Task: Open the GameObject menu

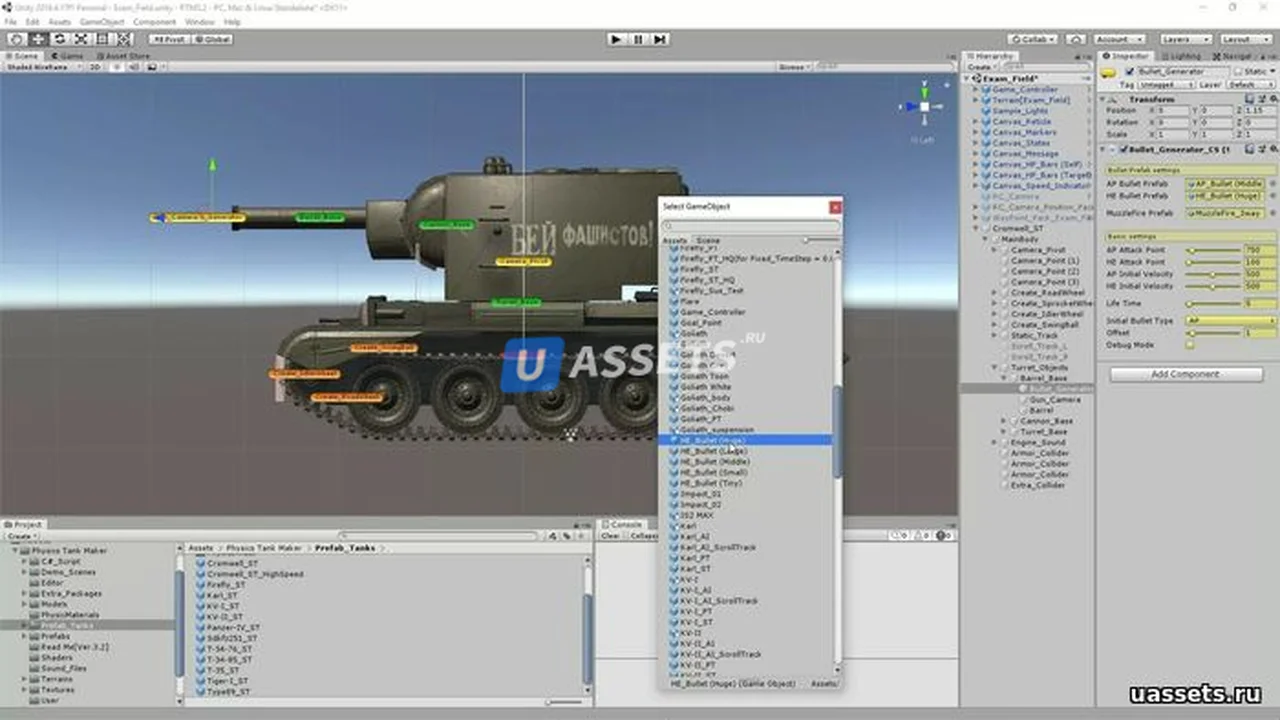Action: pos(102,22)
